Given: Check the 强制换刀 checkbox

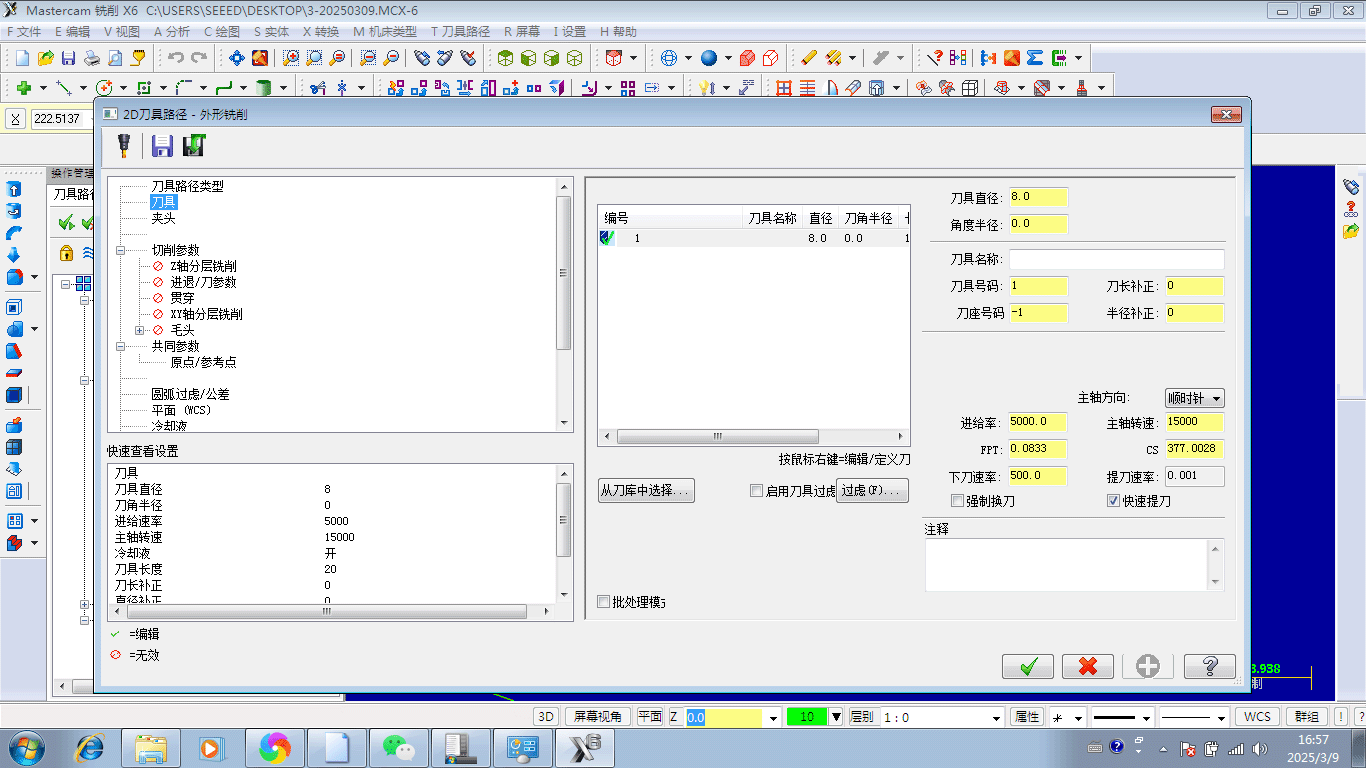Looking at the screenshot, I should coord(957,501).
